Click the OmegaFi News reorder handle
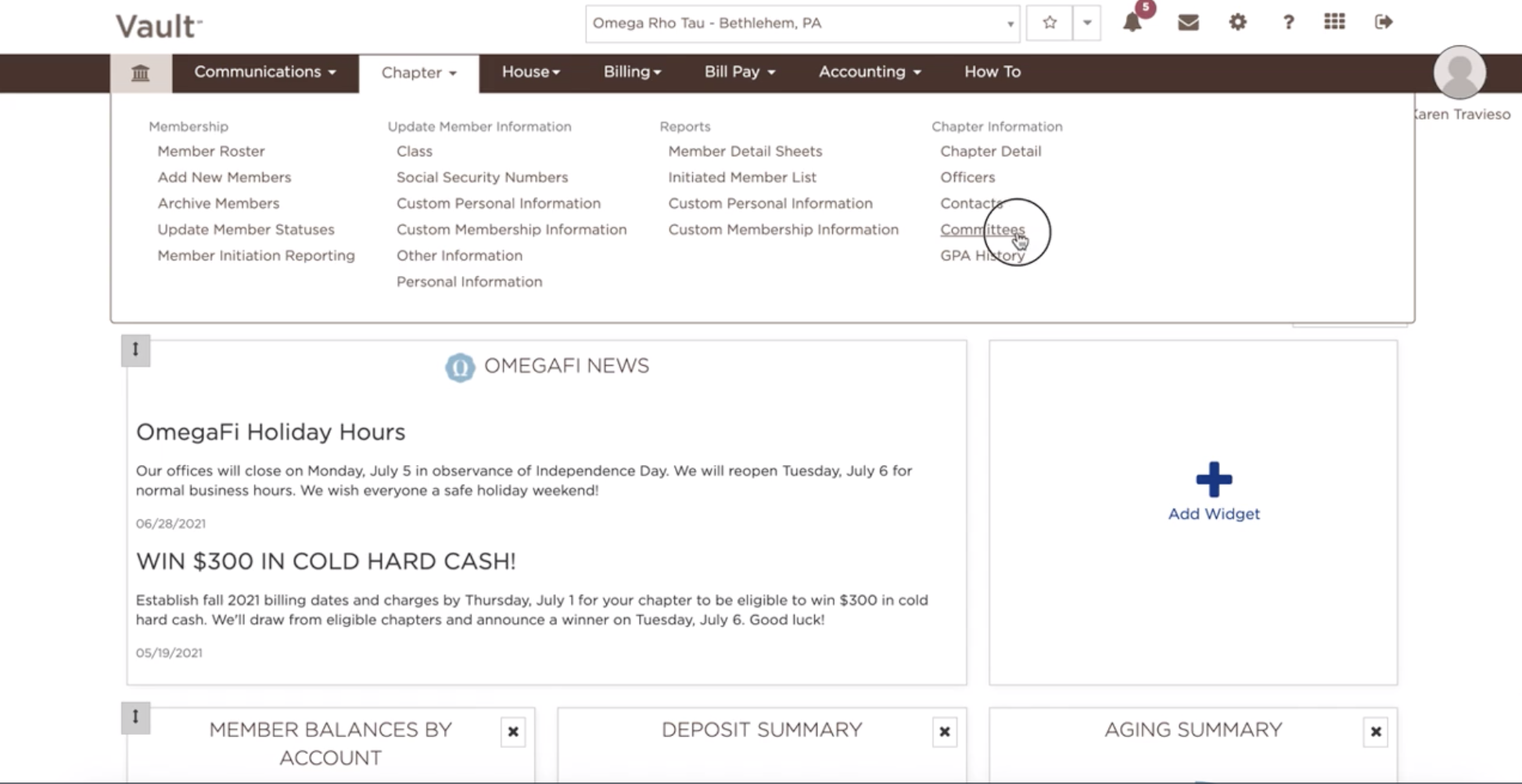The height and width of the screenshot is (784, 1522). point(135,350)
